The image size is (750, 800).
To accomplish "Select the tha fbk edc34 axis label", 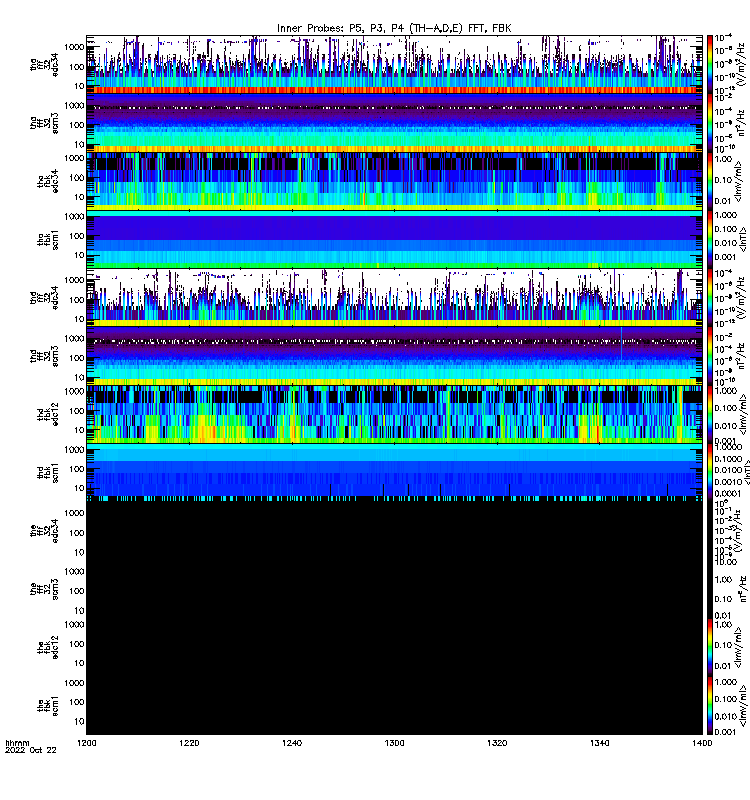I will (x=48, y=181).
